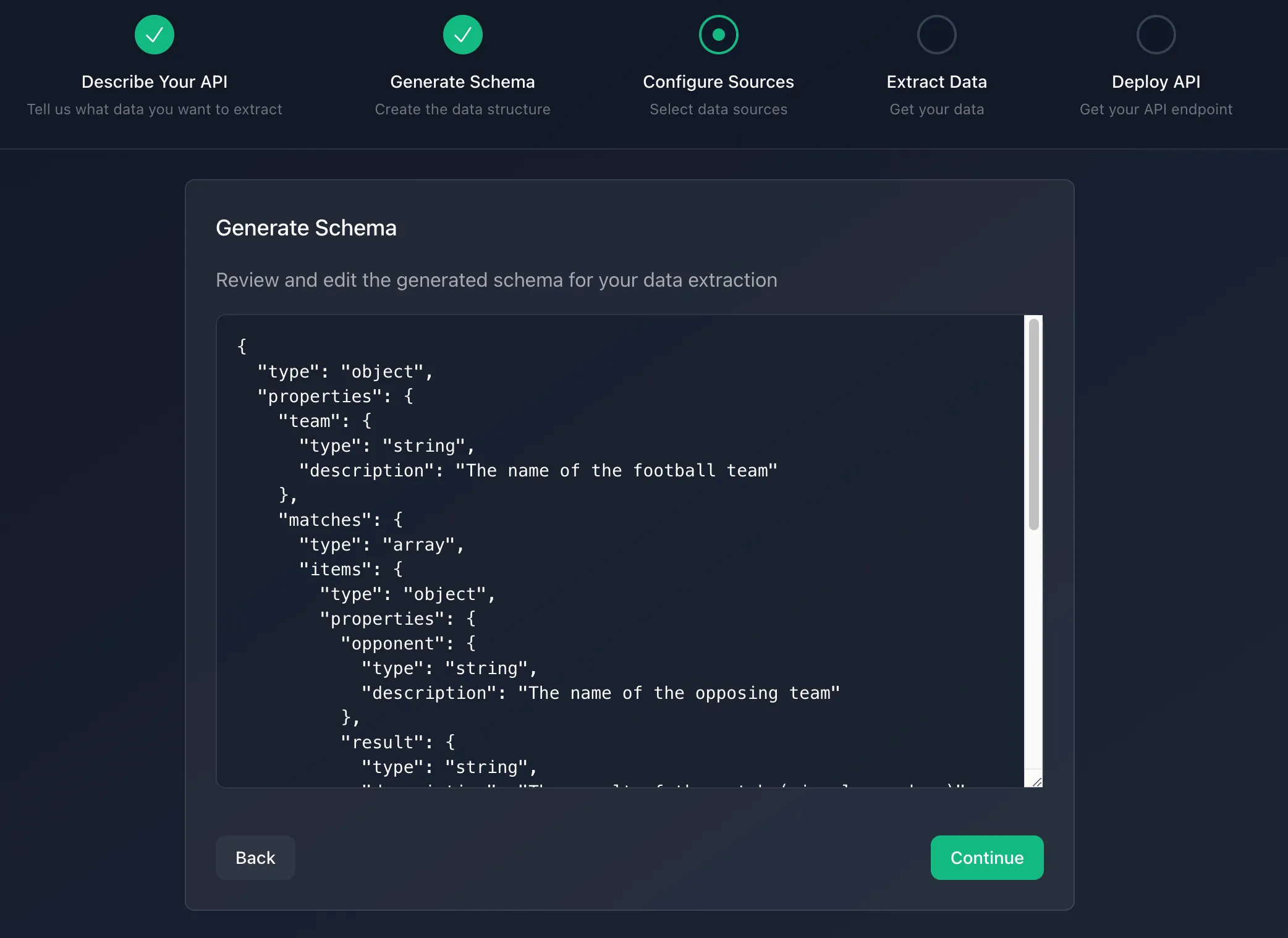Jump to the Deploy API step label
The image size is (1288, 938).
point(1156,82)
